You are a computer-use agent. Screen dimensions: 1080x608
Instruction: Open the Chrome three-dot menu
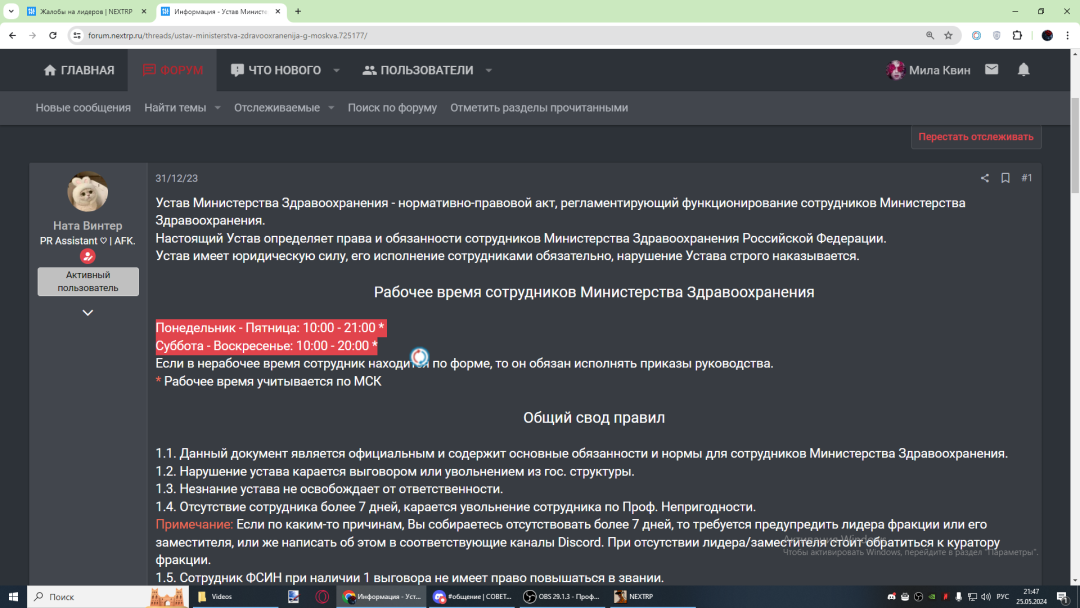pyautogui.click(x=1068, y=35)
